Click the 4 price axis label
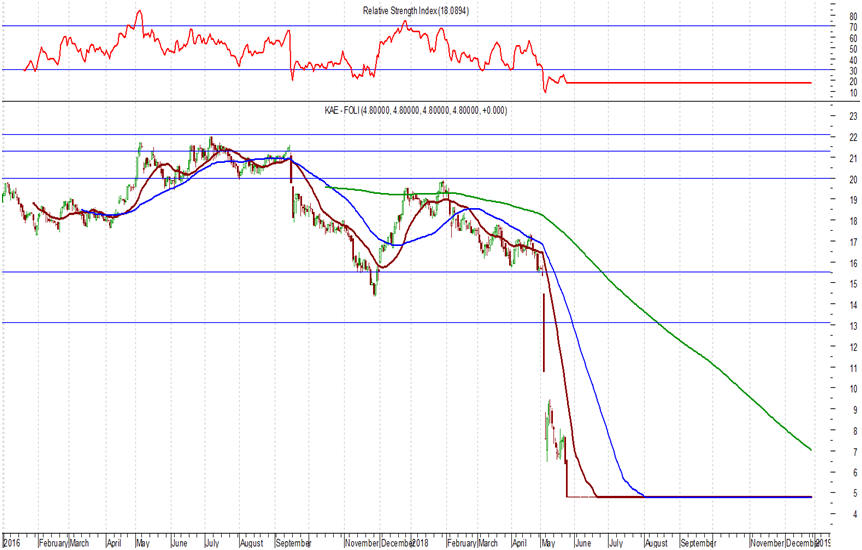This screenshot has height=550, width=862. tap(855, 515)
